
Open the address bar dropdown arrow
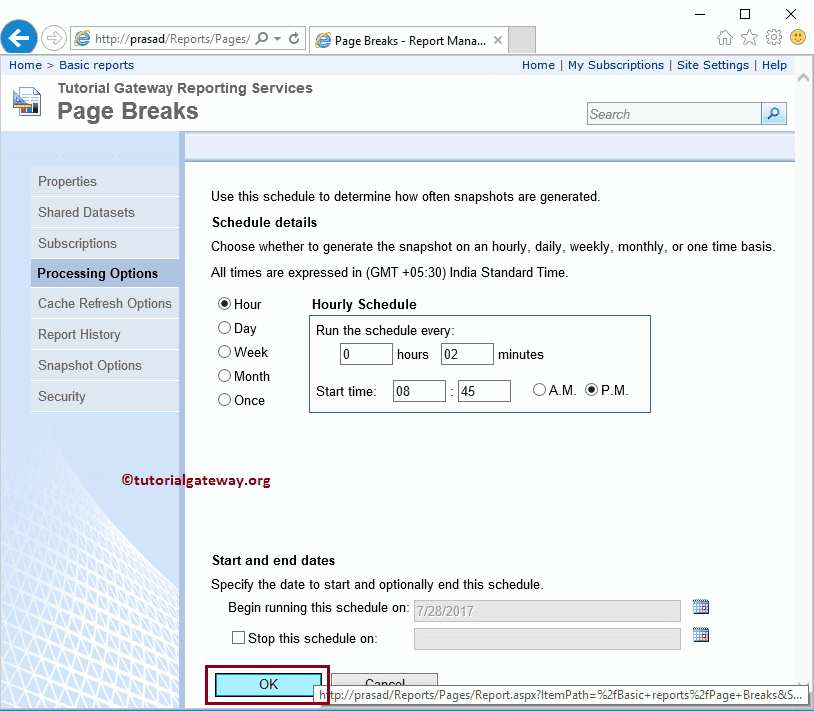(278, 39)
